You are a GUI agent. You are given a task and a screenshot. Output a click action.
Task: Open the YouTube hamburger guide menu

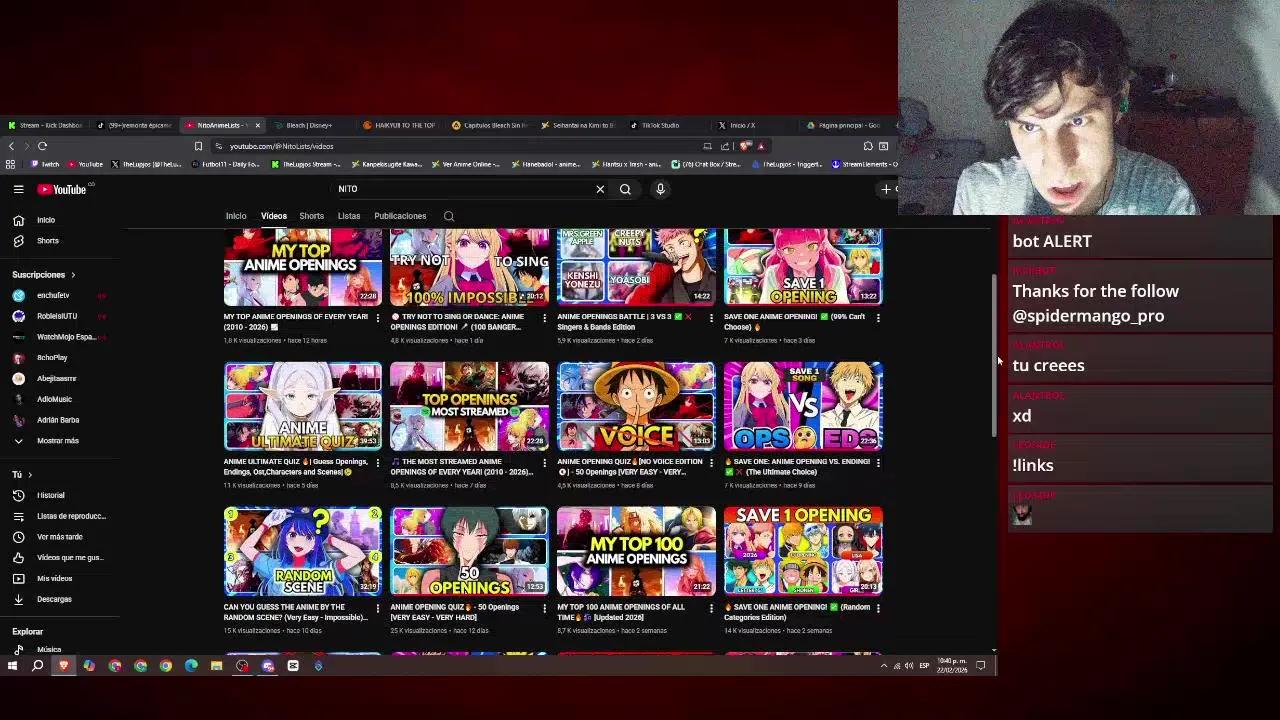point(18,189)
